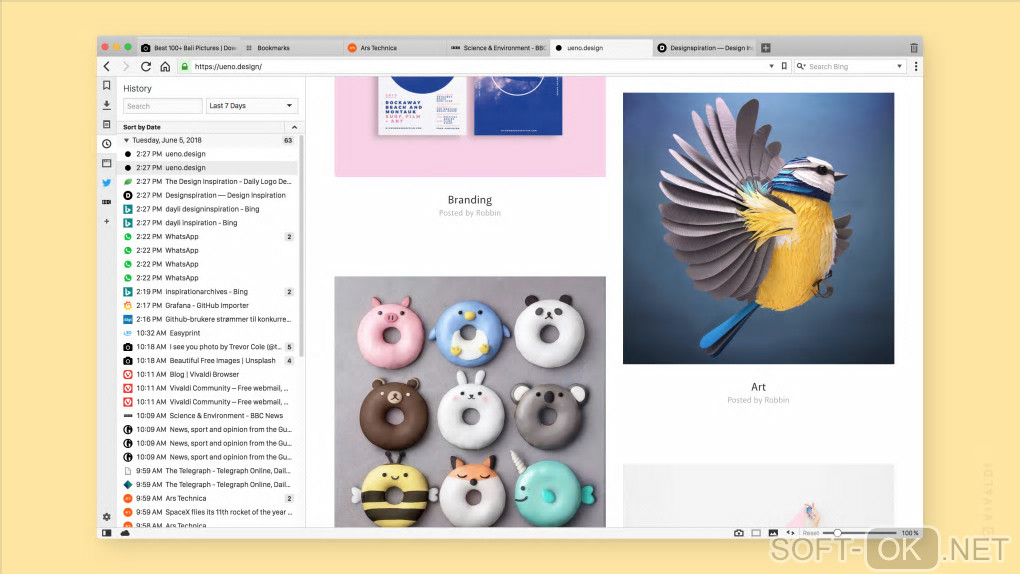The width and height of the screenshot is (1020, 574).
Task: Open the Branding posters image
Action: tap(470, 126)
